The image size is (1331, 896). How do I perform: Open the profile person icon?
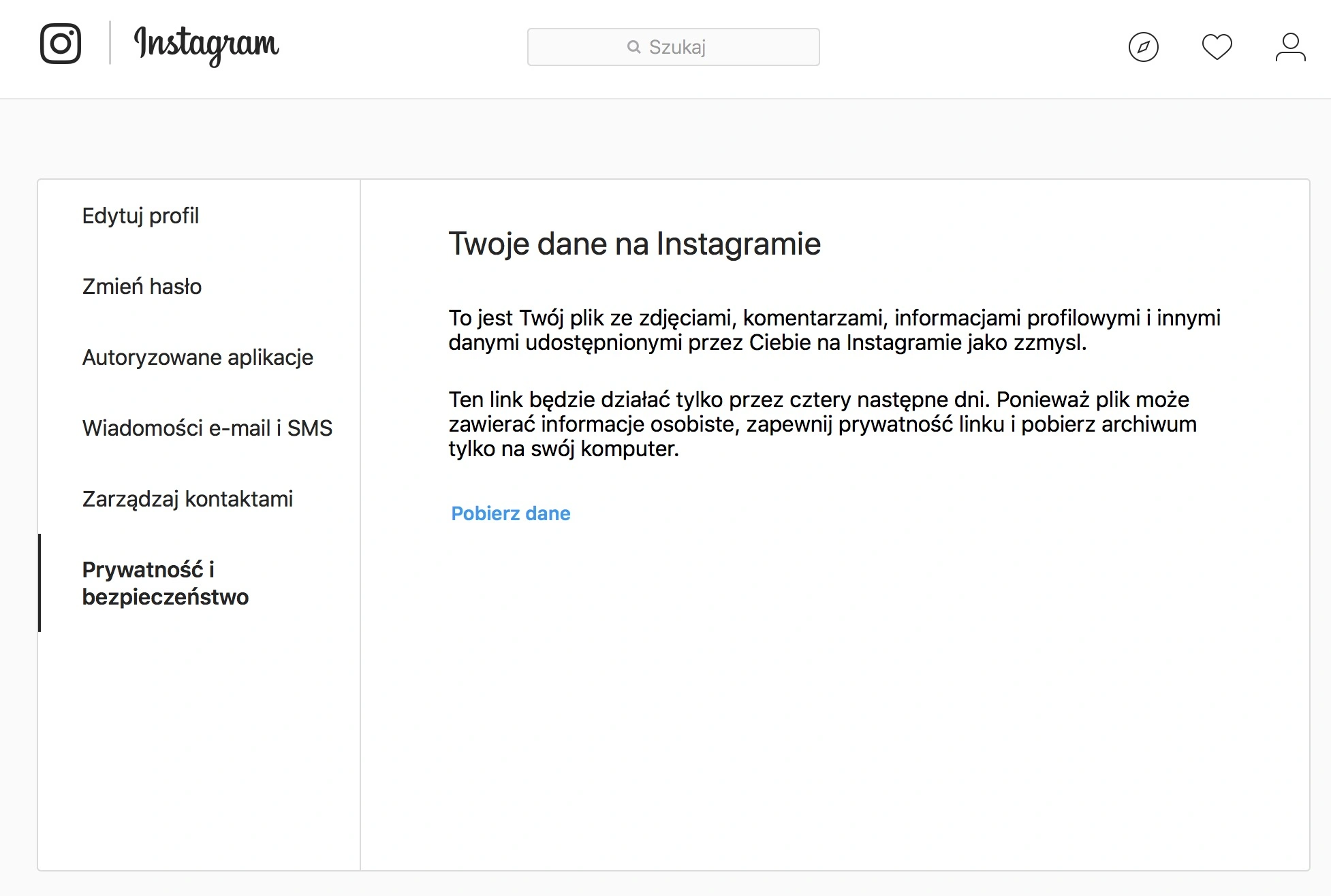point(1291,47)
